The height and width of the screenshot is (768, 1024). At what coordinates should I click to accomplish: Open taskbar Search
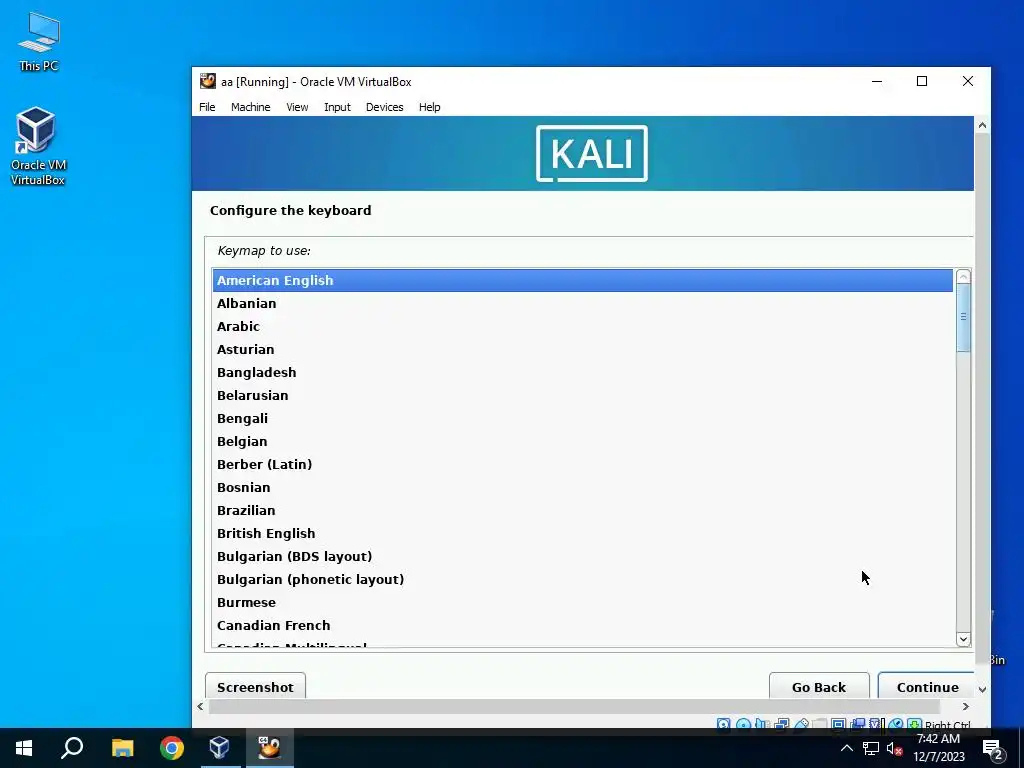[72, 748]
